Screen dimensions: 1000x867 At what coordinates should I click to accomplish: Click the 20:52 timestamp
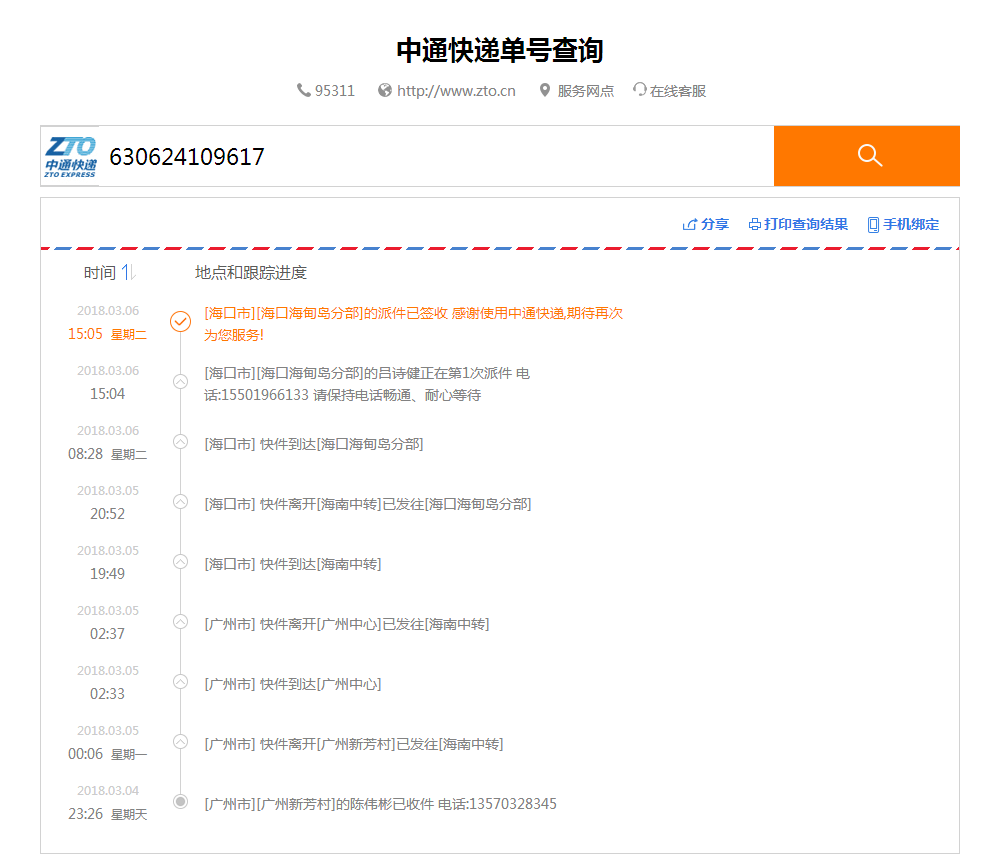(x=107, y=514)
